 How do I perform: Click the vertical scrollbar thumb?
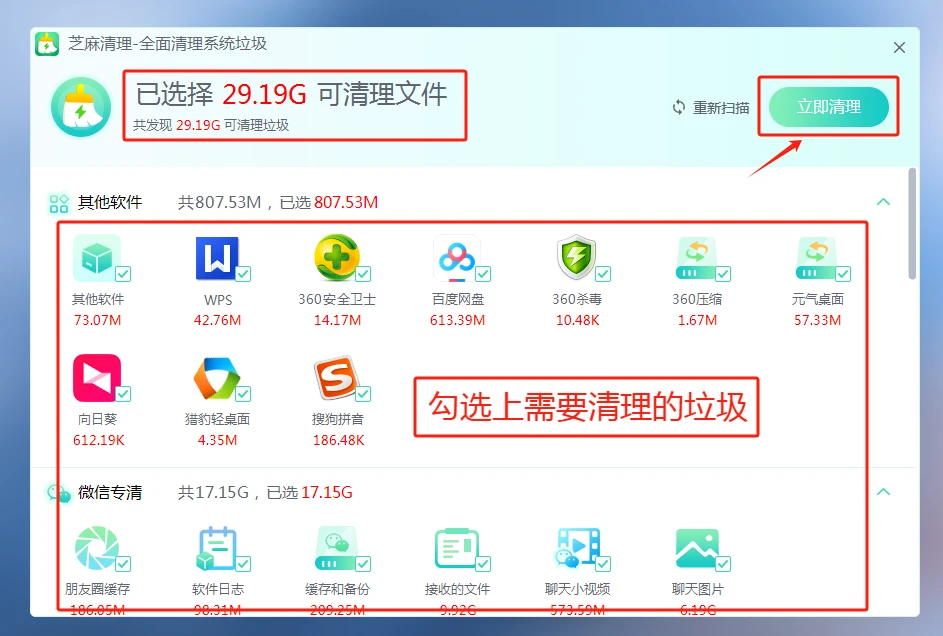point(912,224)
